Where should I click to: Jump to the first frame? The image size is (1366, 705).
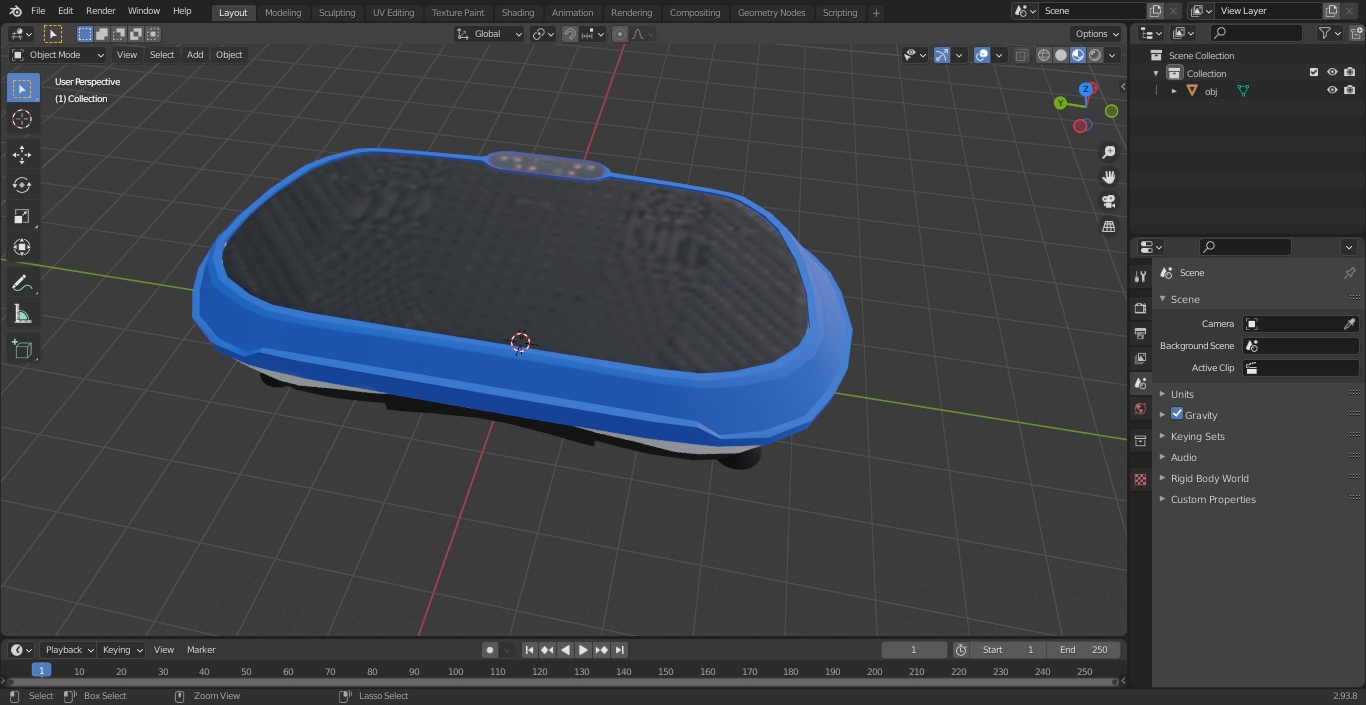pos(530,650)
